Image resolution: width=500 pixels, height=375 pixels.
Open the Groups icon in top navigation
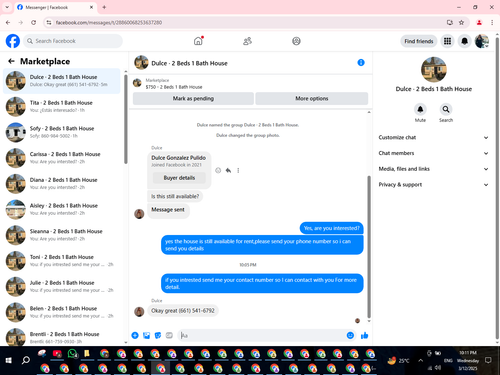click(x=296, y=41)
